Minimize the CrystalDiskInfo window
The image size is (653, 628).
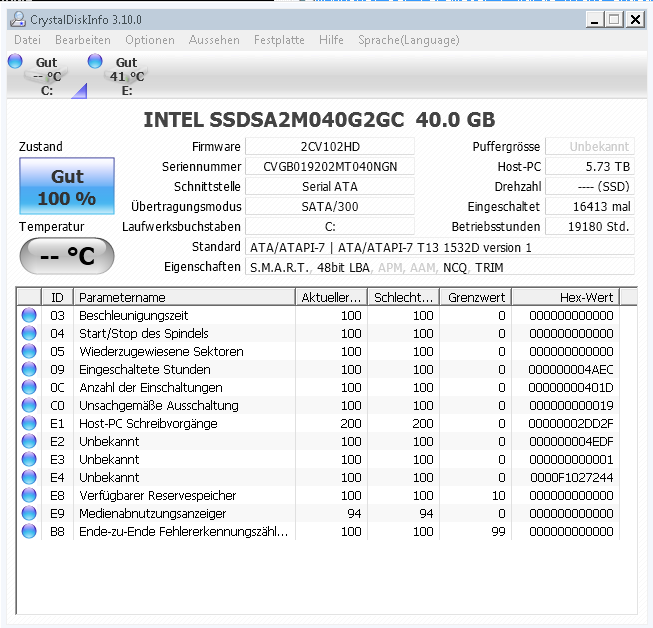(595, 19)
